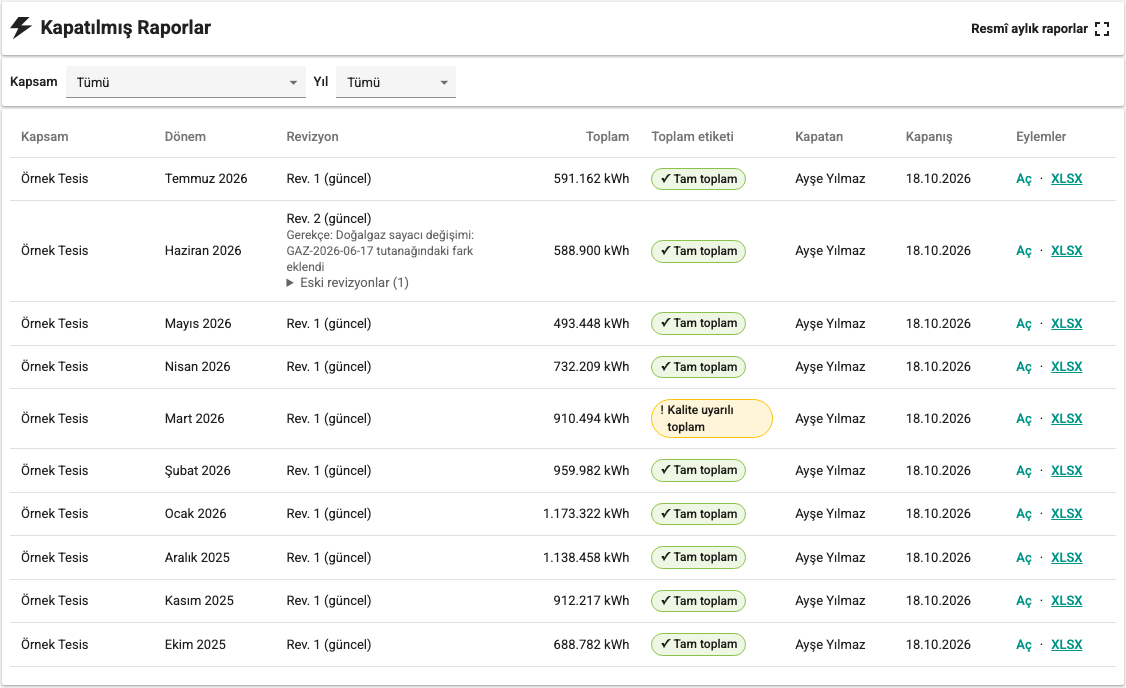Download XLSX for Ekim 2025
This screenshot has width=1126, height=688.
click(1066, 645)
